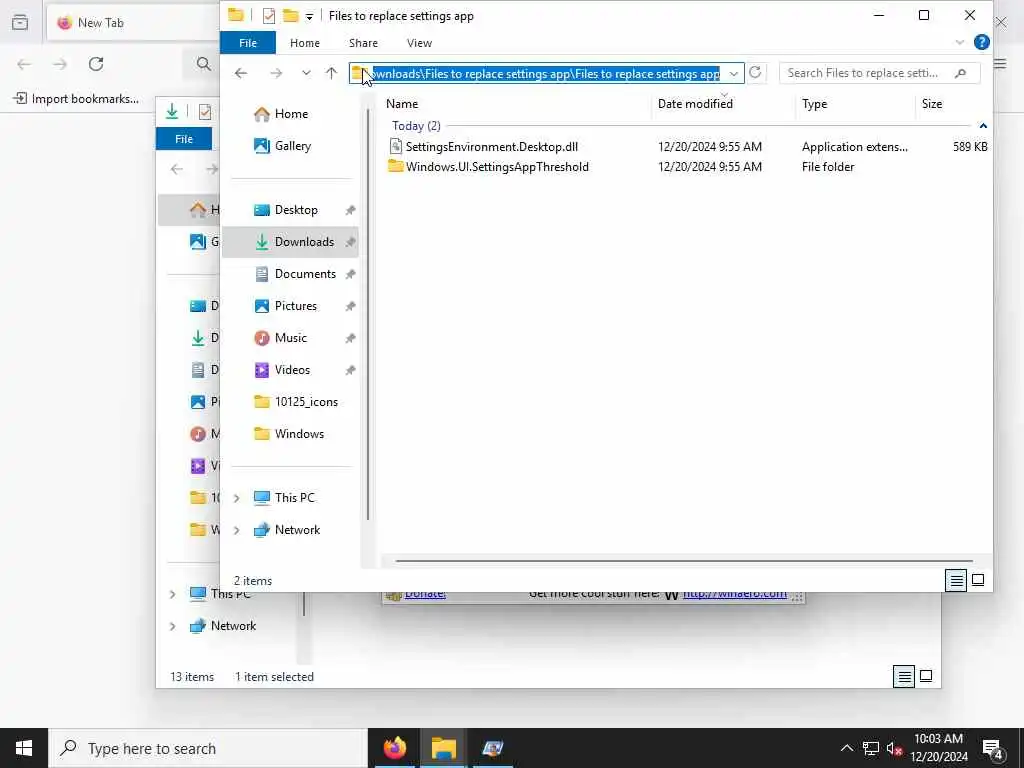Switch back window to large thumbnails view
The width and height of the screenshot is (1024, 768).
click(926, 677)
